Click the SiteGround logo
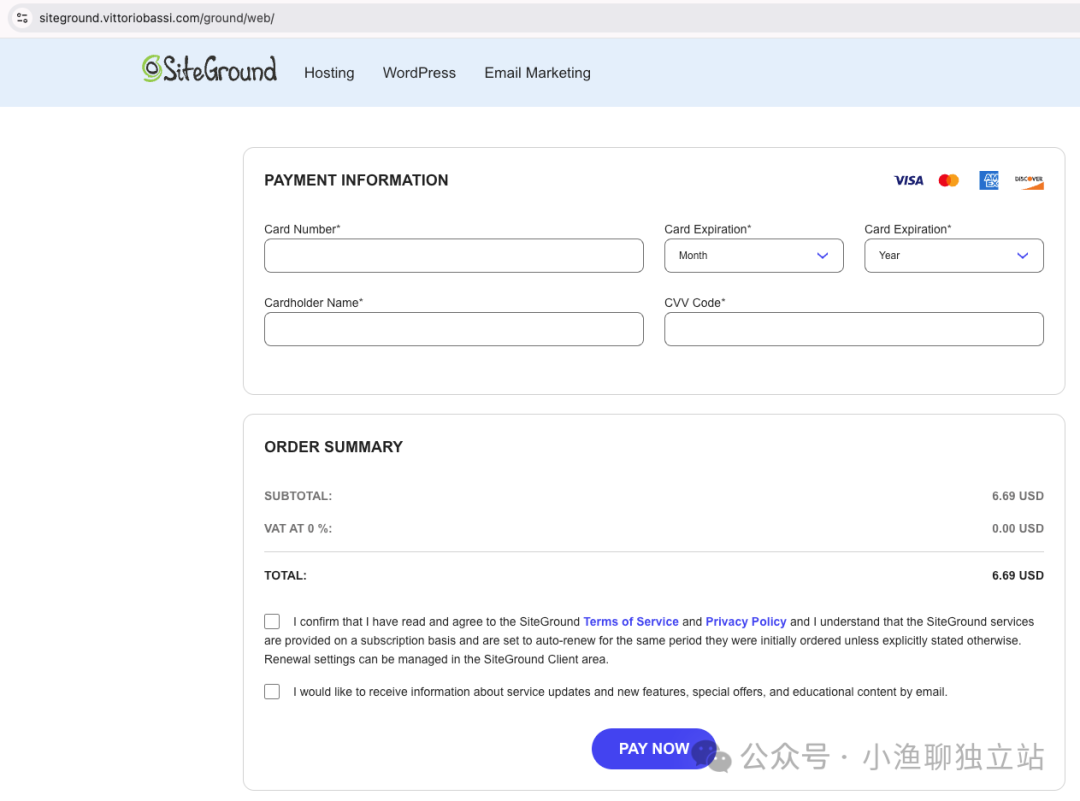The image size is (1080, 801). pos(209,69)
